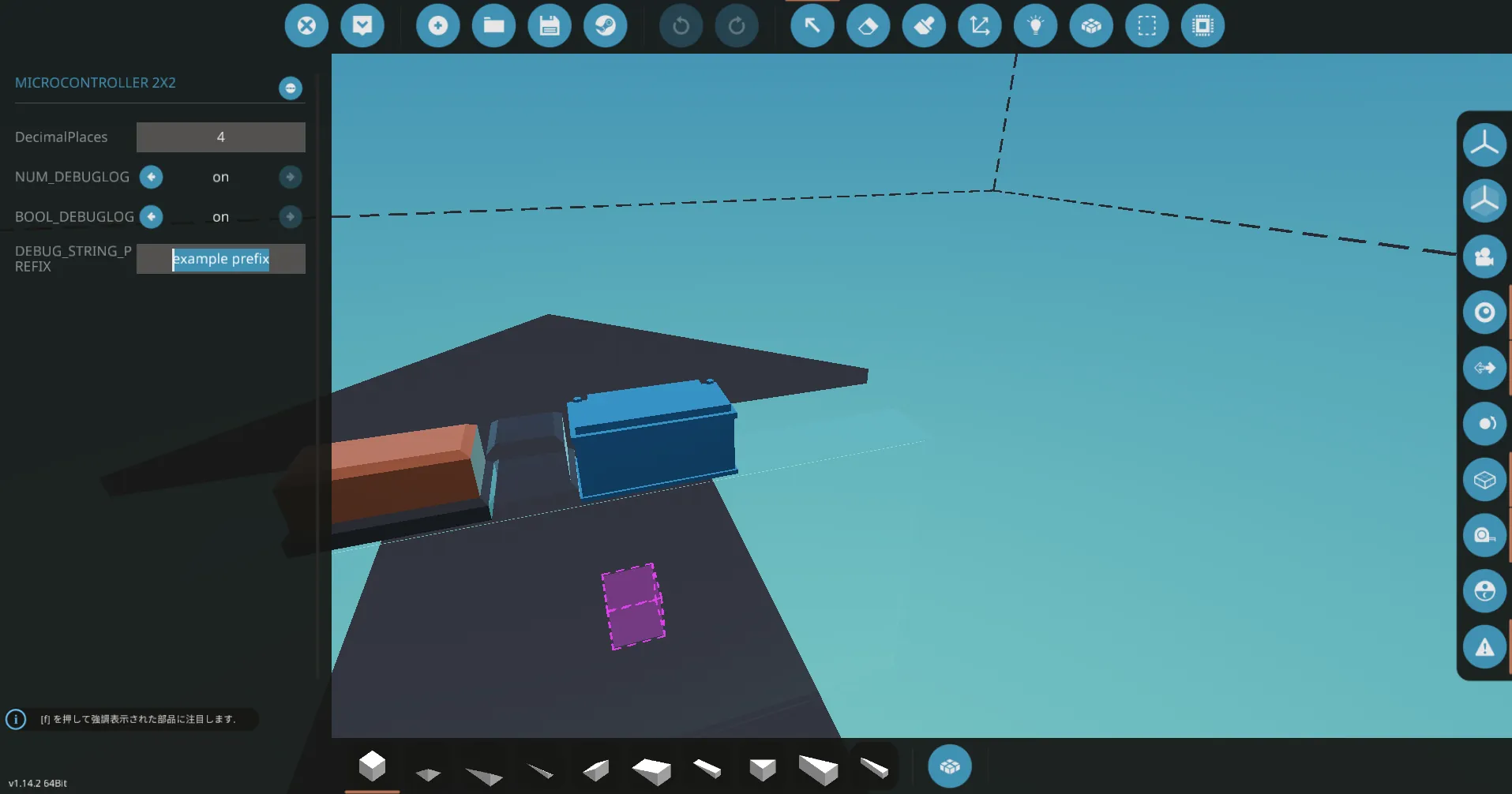Click the save vehicle floppy disk icon
The image size is (1512, 794).
pyautogui.click(x=550, y=26)
